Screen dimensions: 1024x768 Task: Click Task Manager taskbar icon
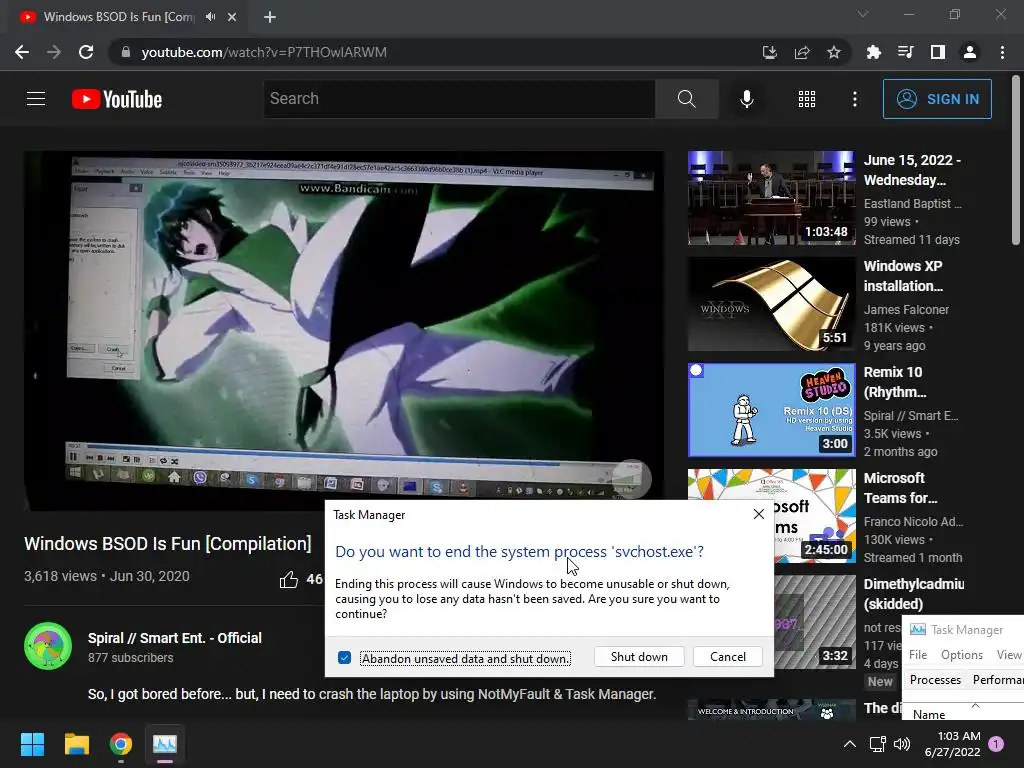click(x=165, y=744)
